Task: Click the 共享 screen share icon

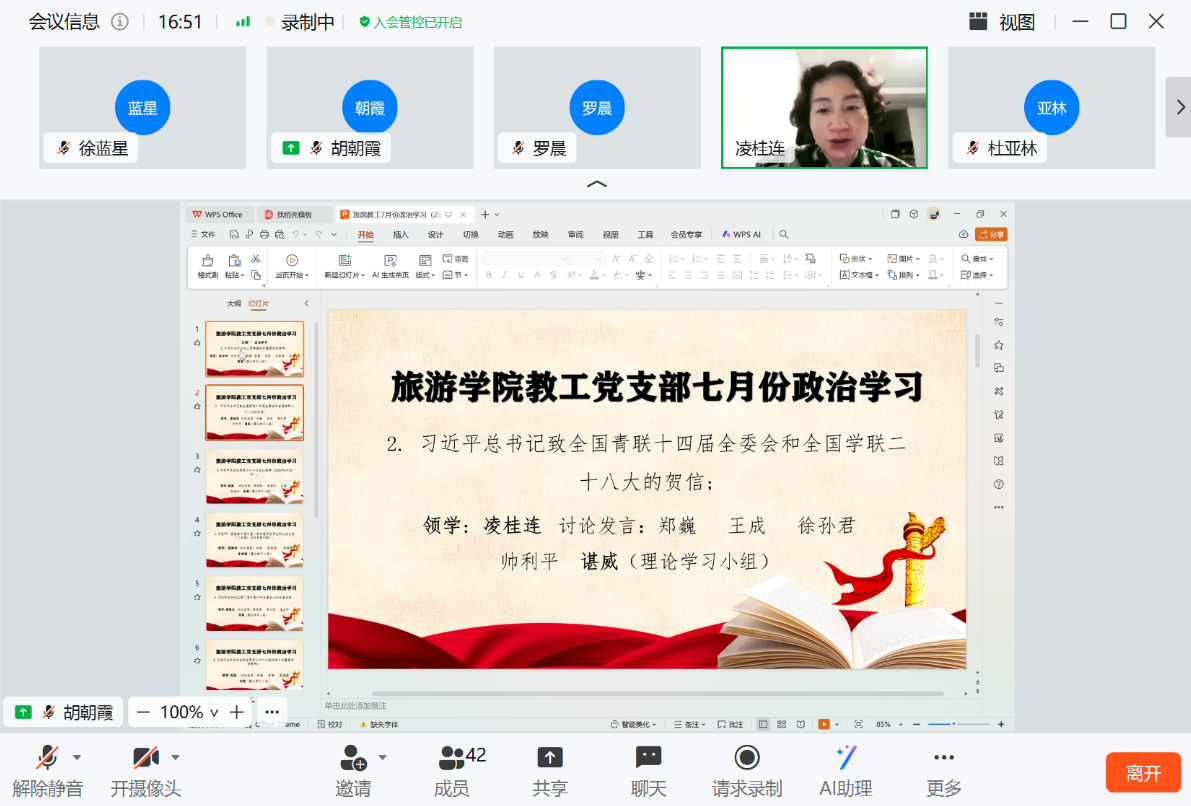Action: 549,758
